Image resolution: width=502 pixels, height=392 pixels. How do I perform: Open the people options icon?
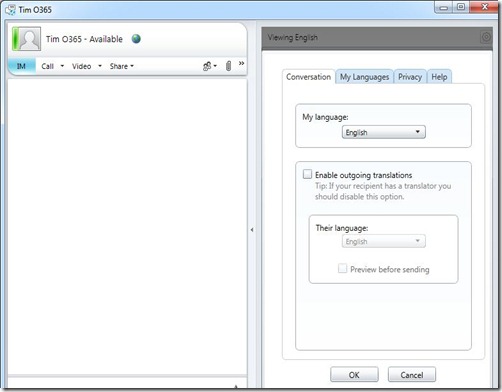(x=210, y=66)
